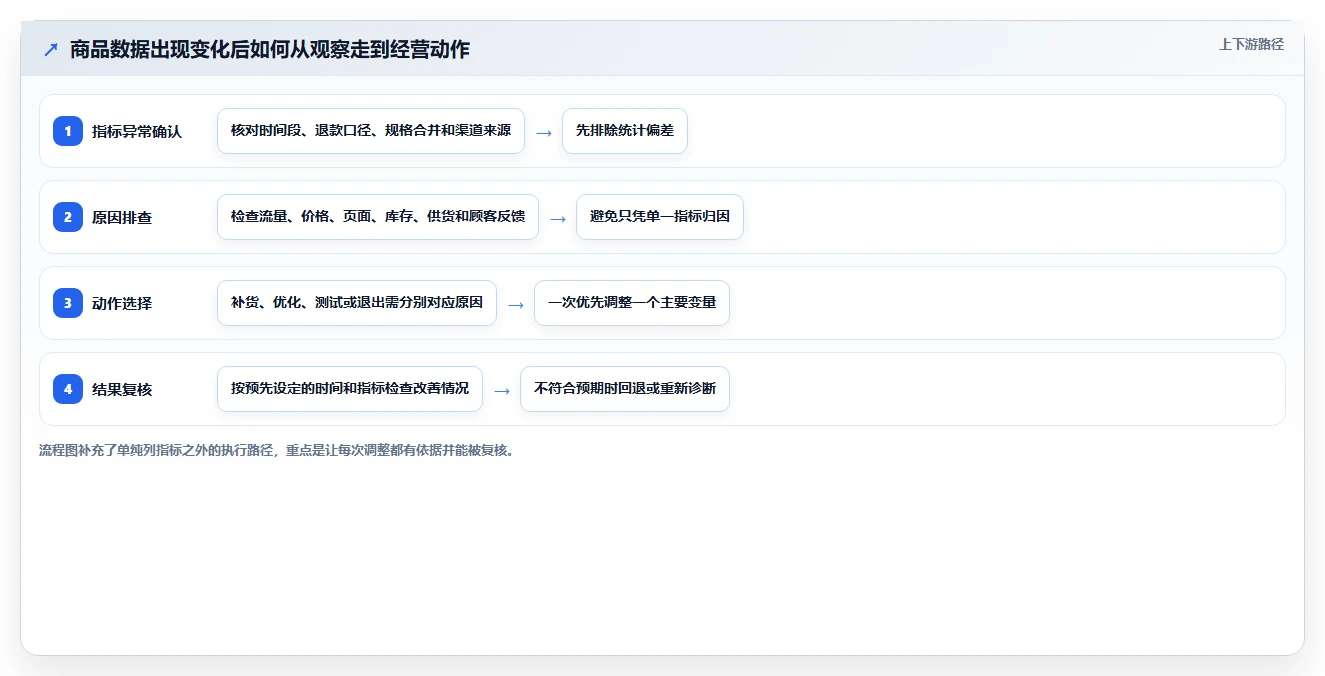
Task: Click the step 4 number badge
Action: pos(68,388)
